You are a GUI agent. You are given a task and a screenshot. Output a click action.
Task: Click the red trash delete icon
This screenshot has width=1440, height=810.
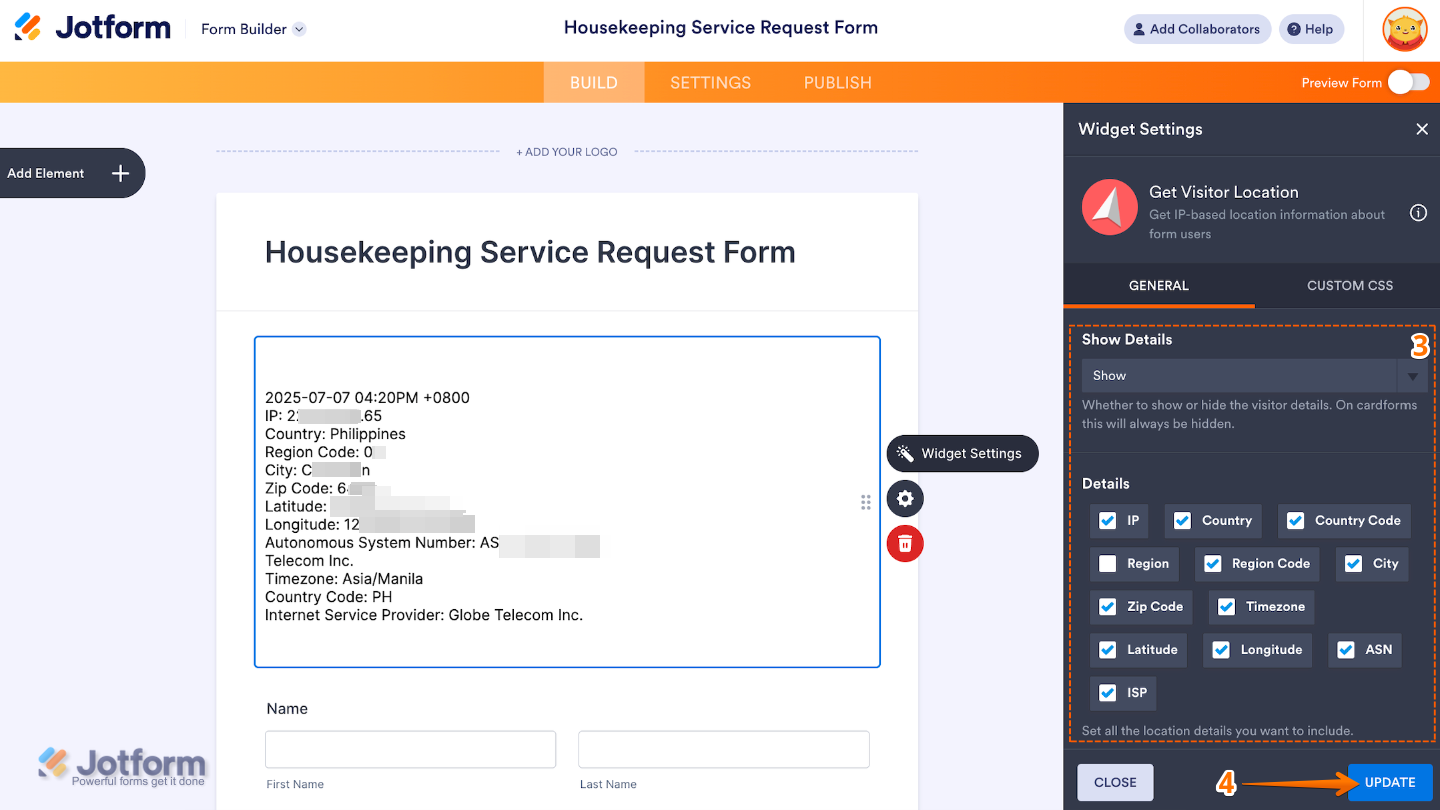905,543
